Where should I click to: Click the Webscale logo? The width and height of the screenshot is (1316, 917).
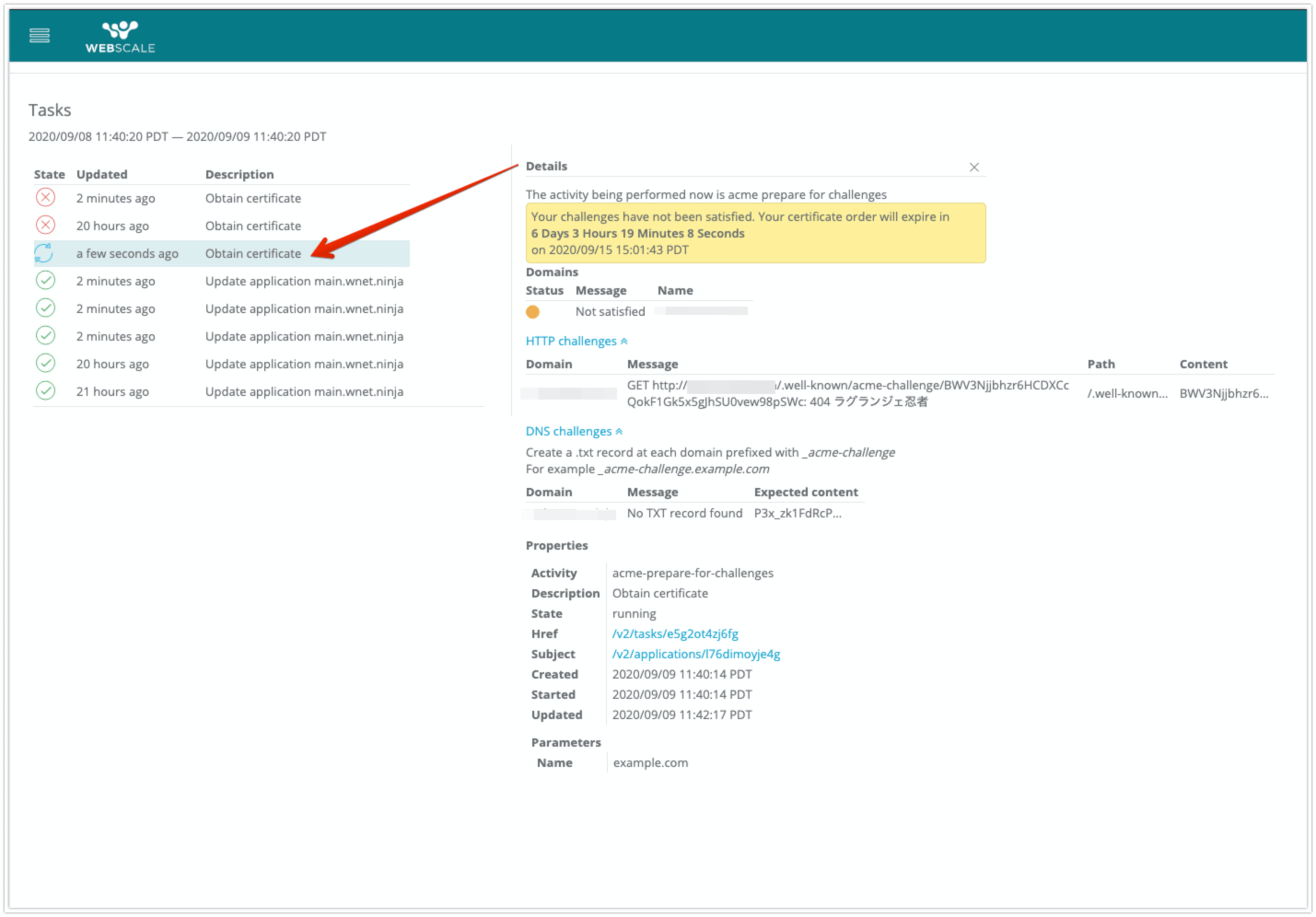tap(120, 37)
